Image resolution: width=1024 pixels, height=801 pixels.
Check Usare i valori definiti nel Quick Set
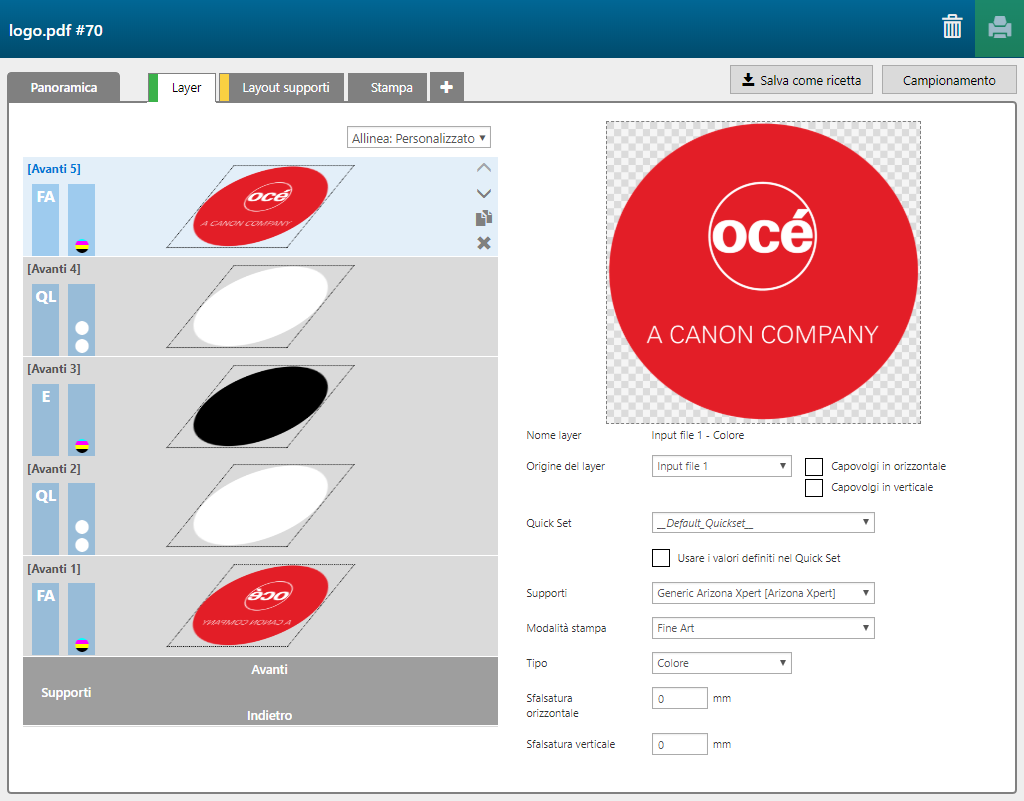click(661, 558)
